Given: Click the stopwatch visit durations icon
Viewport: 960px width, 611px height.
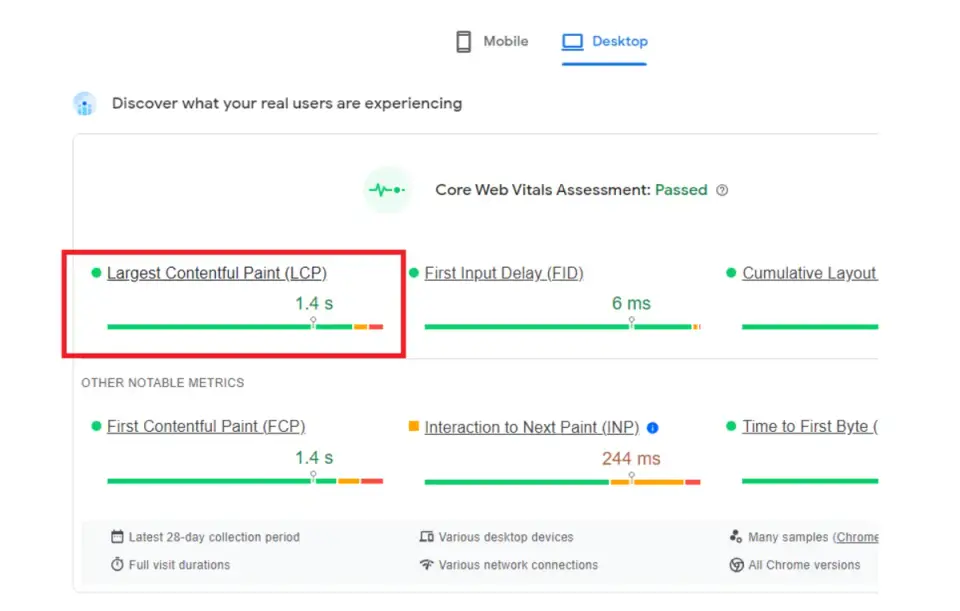Looking at the screenshot, I should (117, 564).
